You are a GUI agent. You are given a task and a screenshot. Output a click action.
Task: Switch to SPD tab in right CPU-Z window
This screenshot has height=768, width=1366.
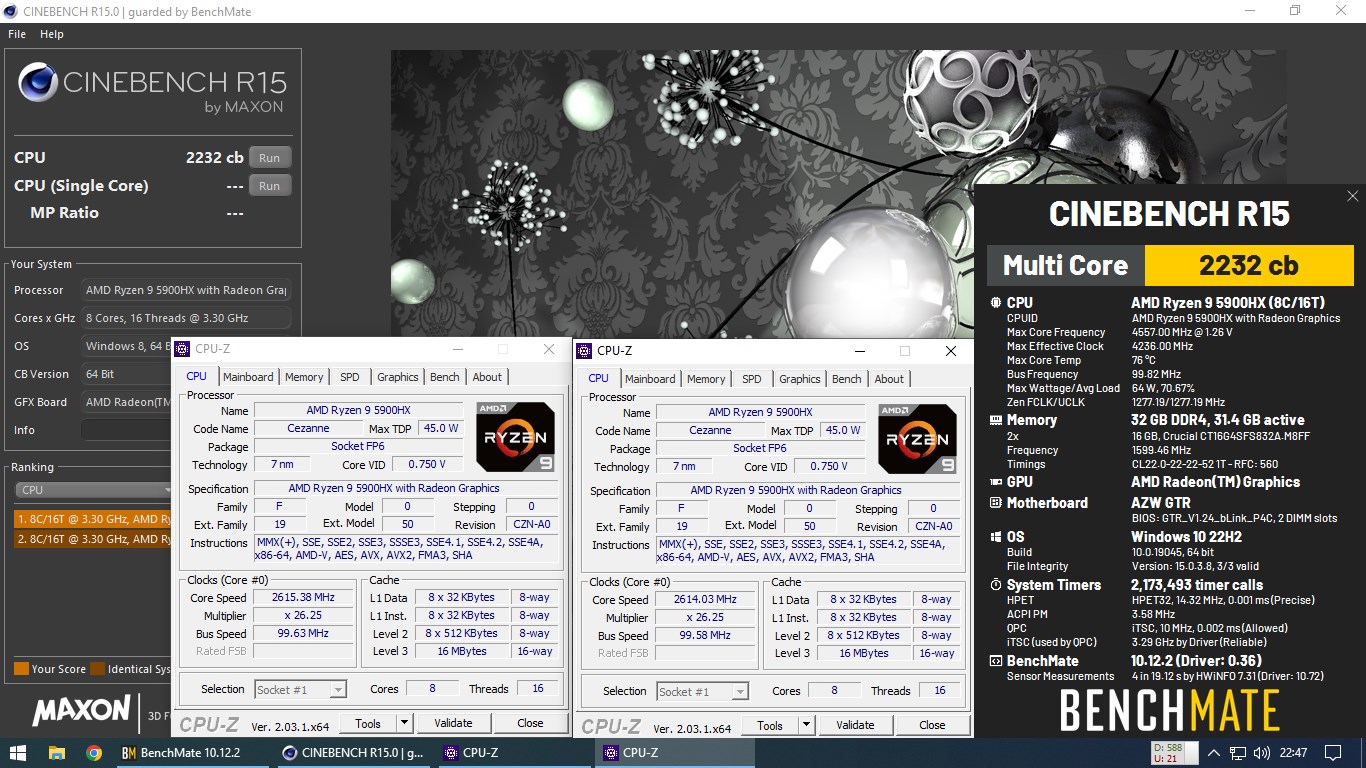pyautogui.click(x=751, y=379)
